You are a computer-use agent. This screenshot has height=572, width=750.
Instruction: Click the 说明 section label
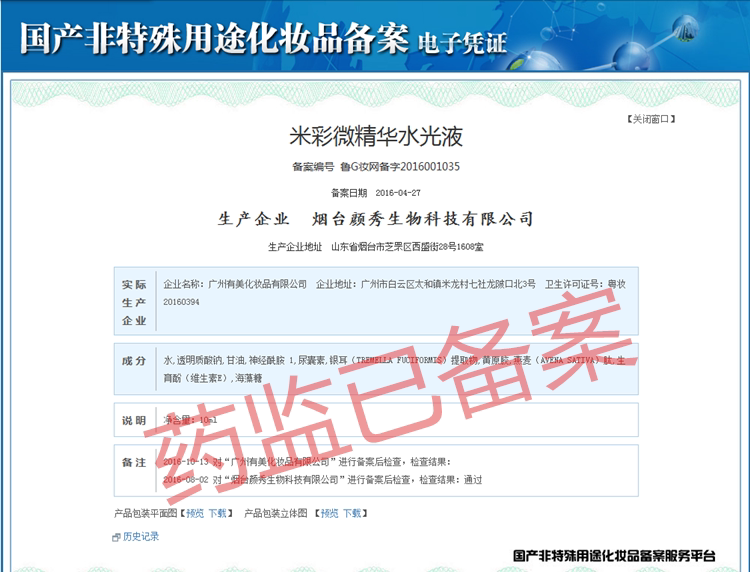134,420
